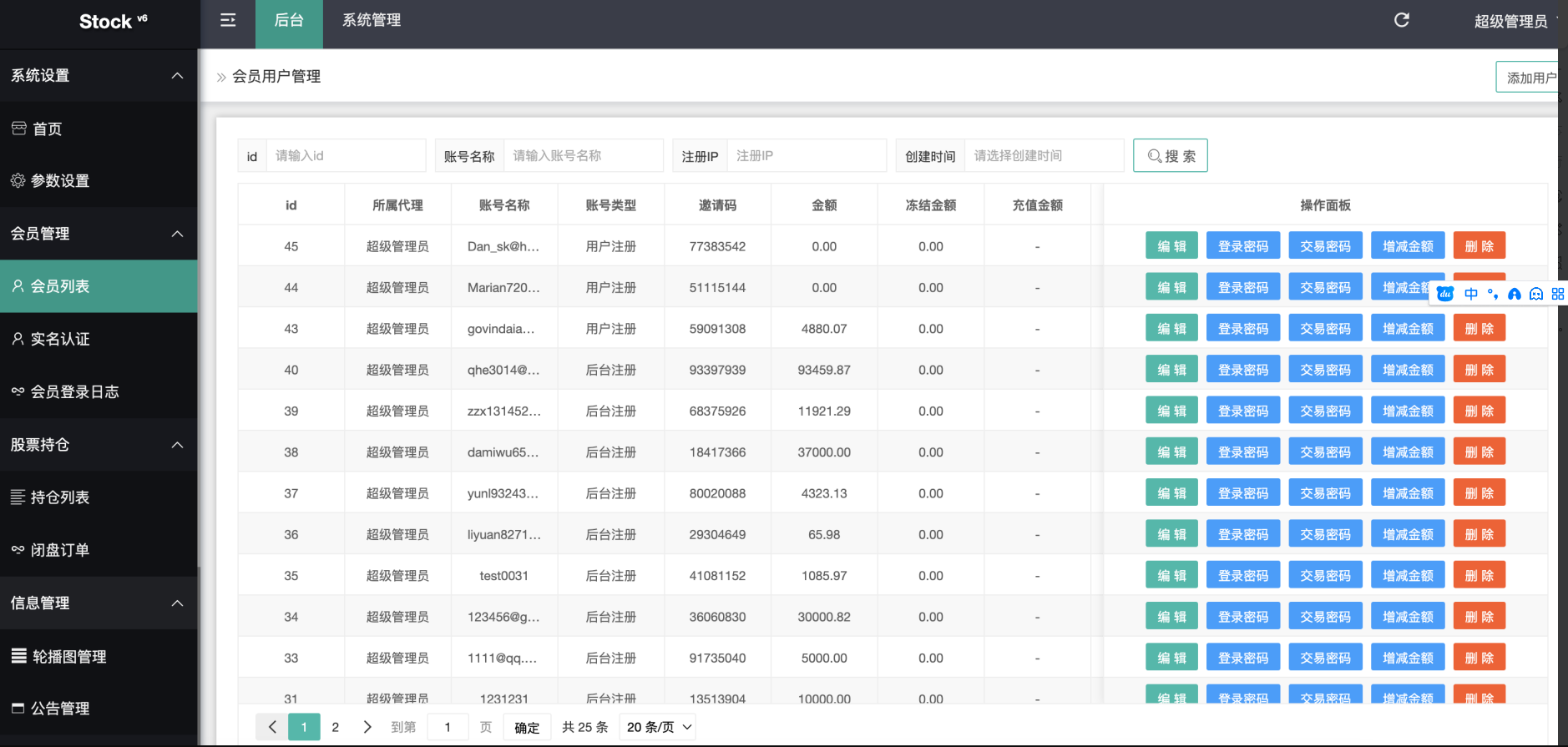Click account name test0031
This screenshot has height=747, width=1568.
pyautogui.click(x=503, y=576)
